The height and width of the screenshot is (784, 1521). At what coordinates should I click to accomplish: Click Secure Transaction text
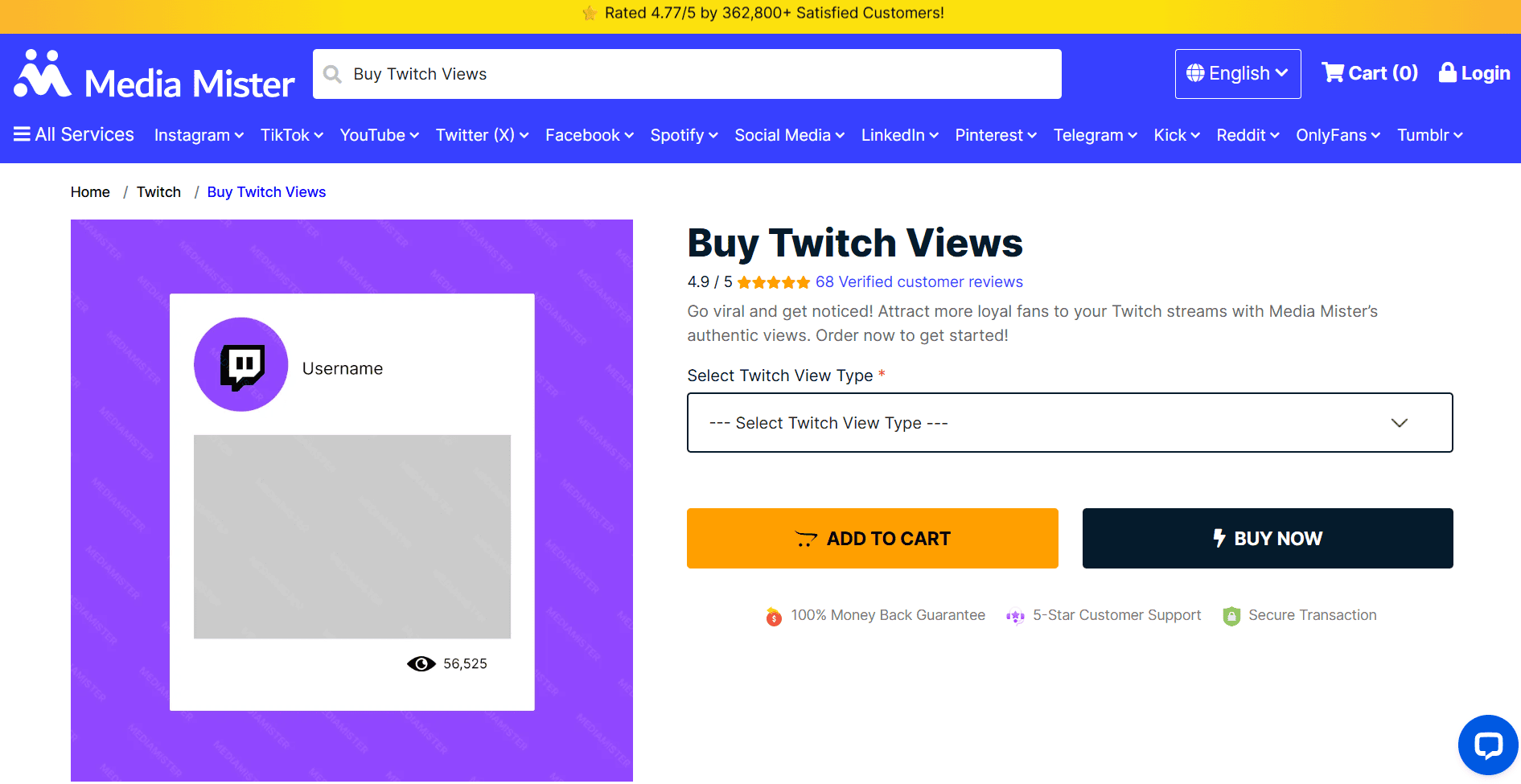[x=1313, y=615]
